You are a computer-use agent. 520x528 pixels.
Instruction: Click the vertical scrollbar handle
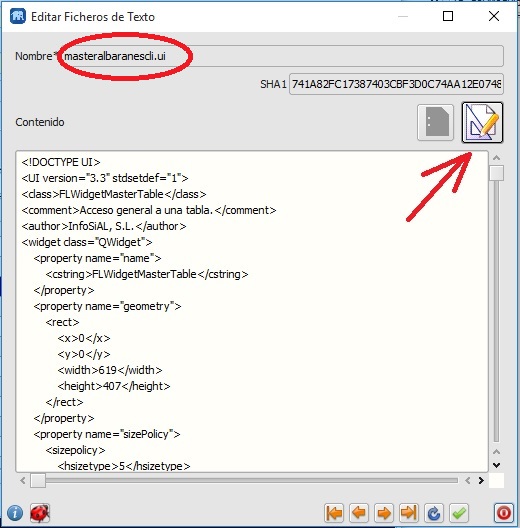(x=496, y=173)
